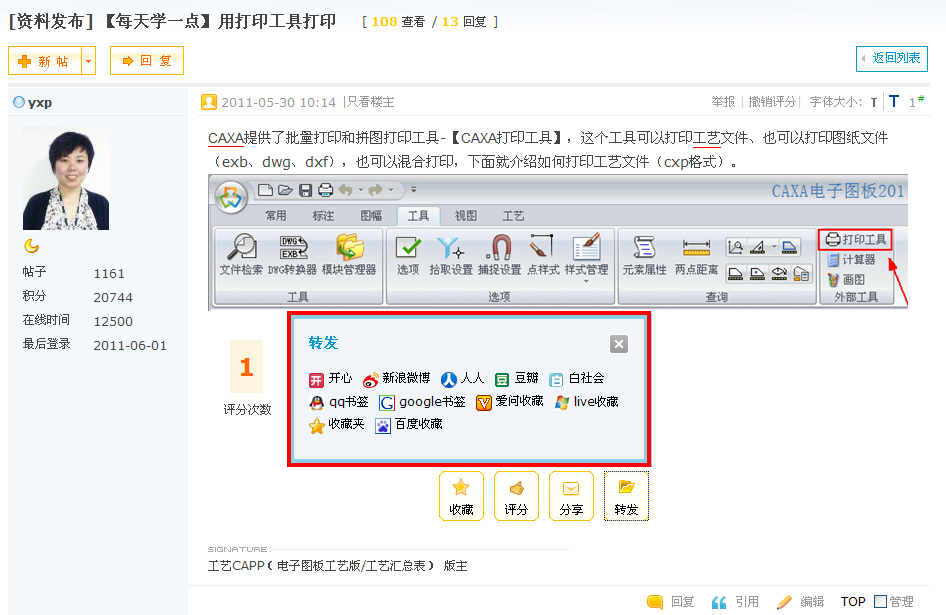946x615 pixels.
Task: Switch to the 图幅 ribbon tab
Action: [x=370, y=215]
